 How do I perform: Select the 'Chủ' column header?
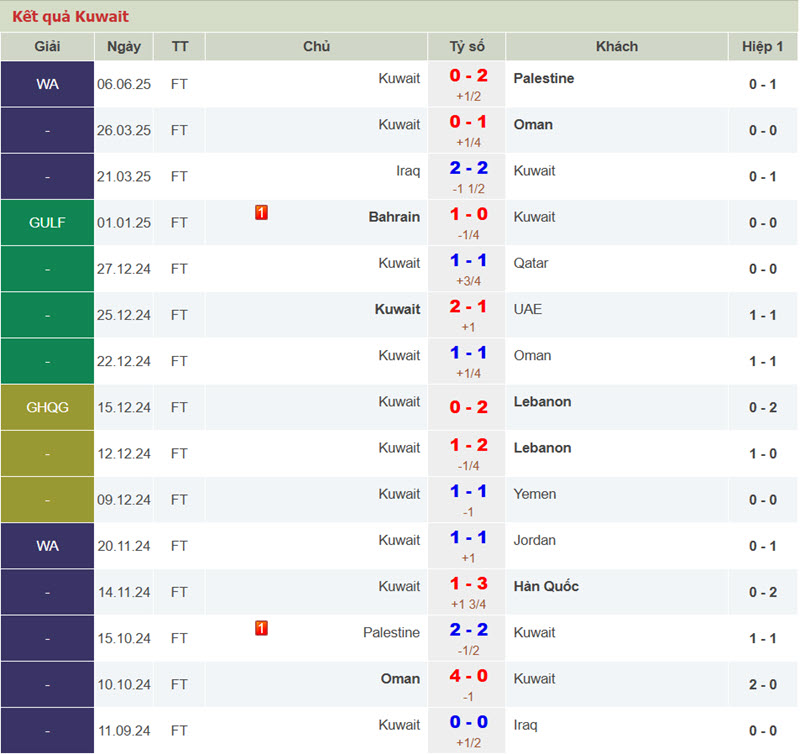pyautogui.click(x=316, y=46)
